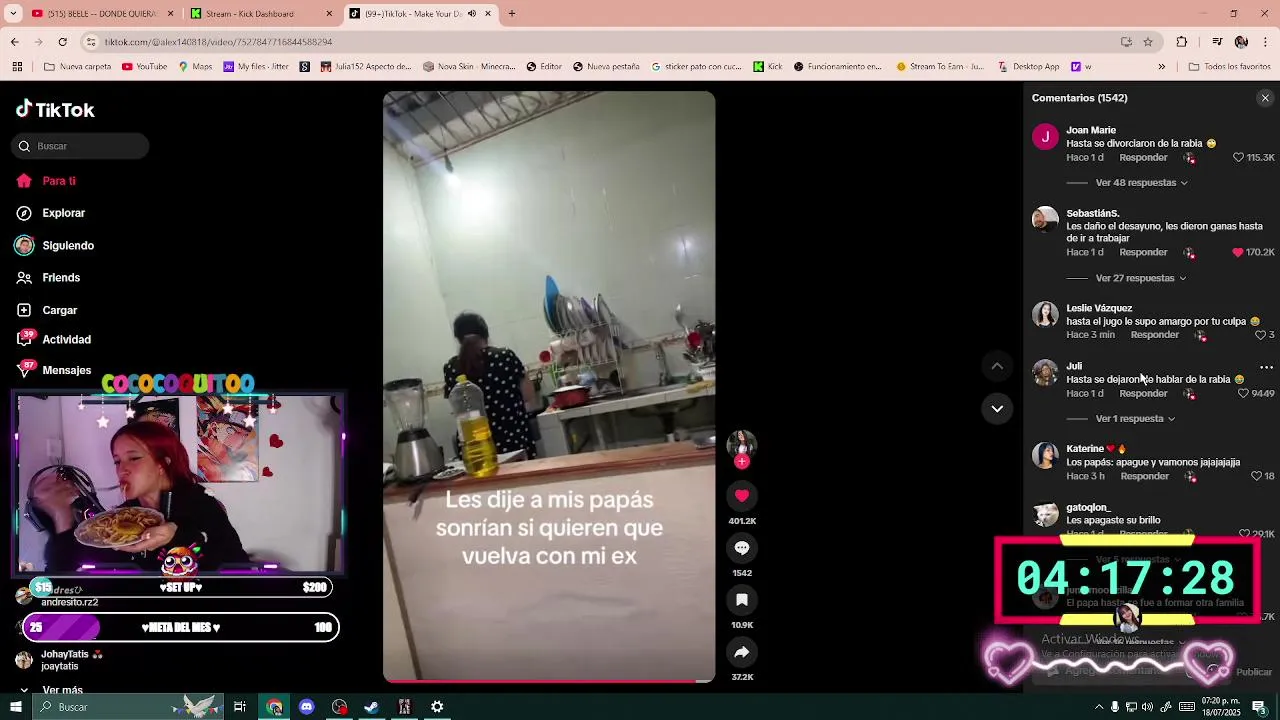Show hidden system tray icons
The width and height of the screenshot is (1280, 720).
tap(1098, 707)
